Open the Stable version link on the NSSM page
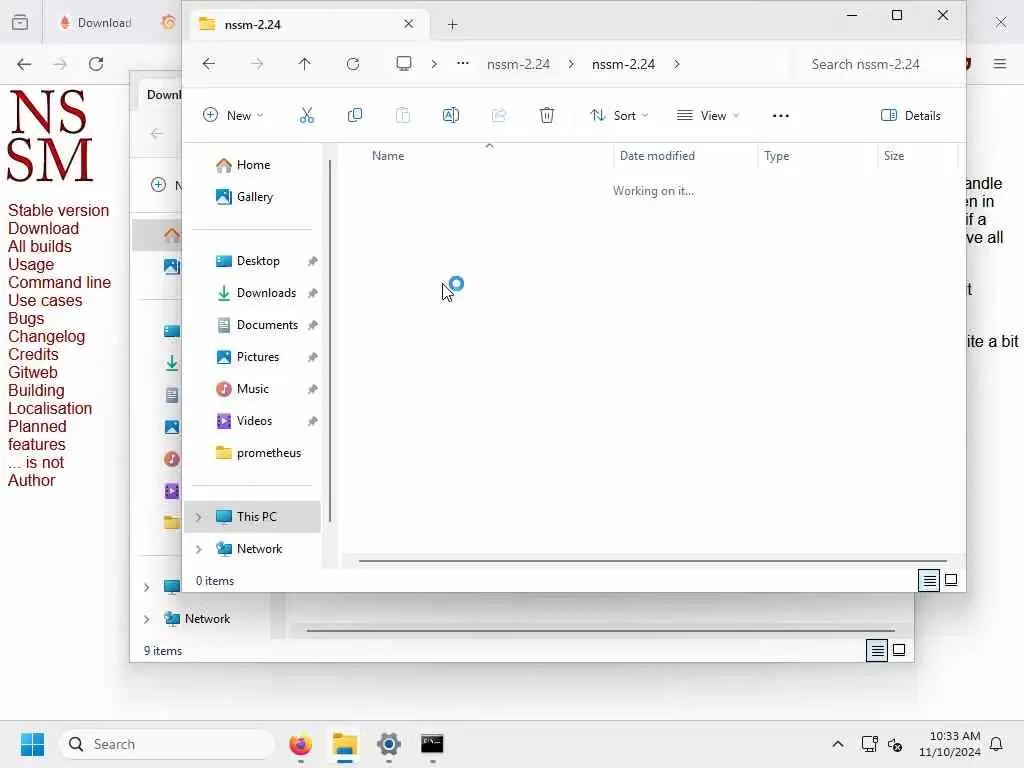 point(58,210)
